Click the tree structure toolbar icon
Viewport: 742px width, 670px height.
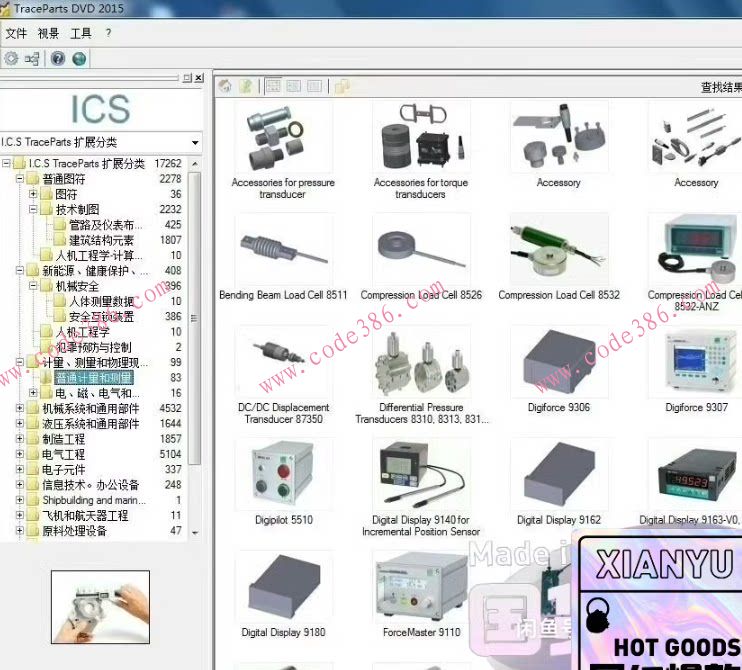tap(33, 59)
